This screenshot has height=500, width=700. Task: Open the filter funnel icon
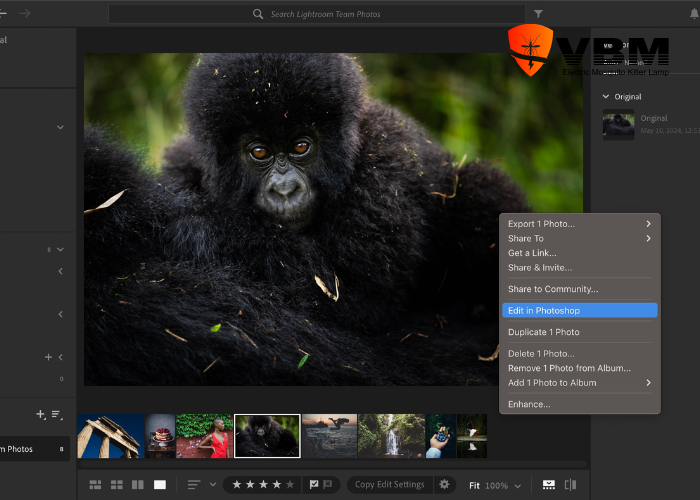pos(538,14)
